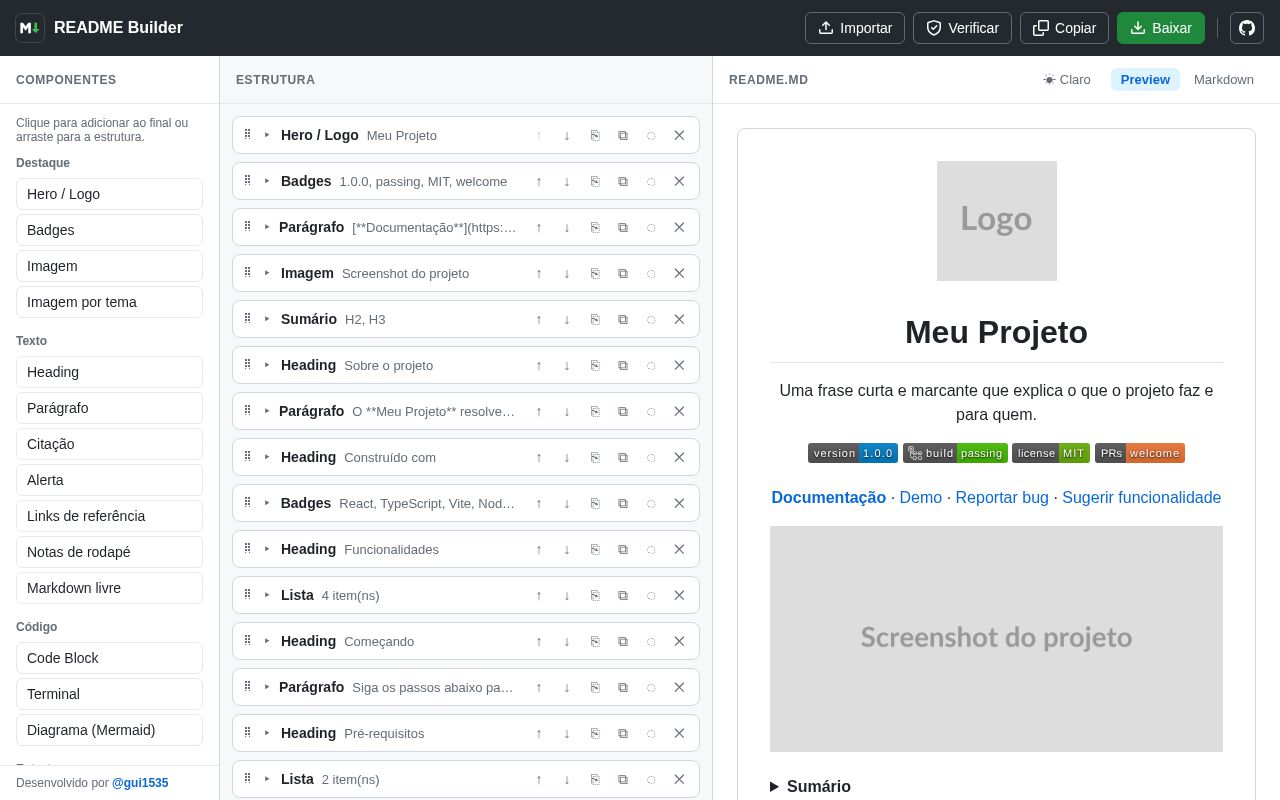Click the README Builder logo icon

tap(30, 28)
